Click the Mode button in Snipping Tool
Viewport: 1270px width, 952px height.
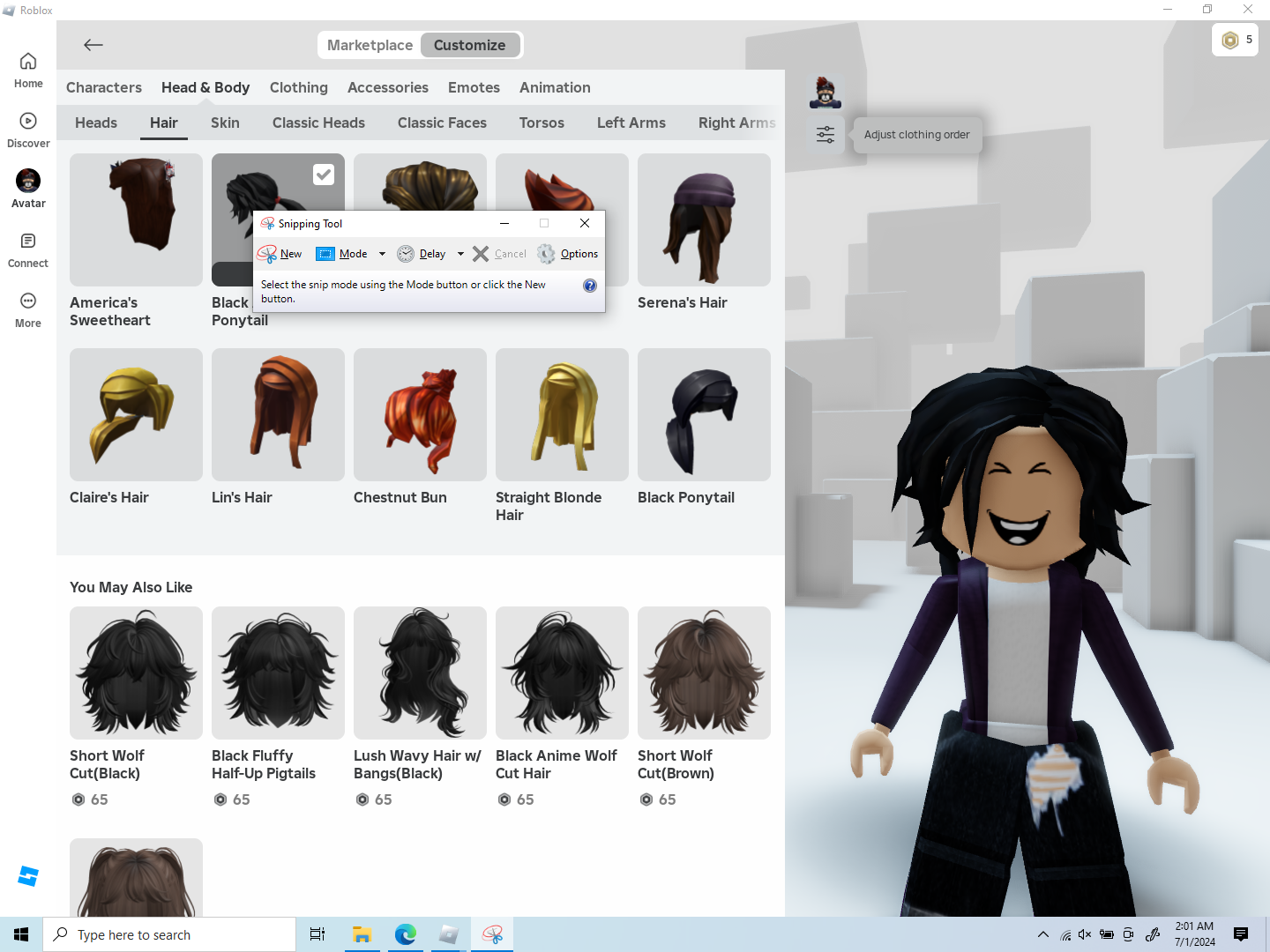point(342,254)
